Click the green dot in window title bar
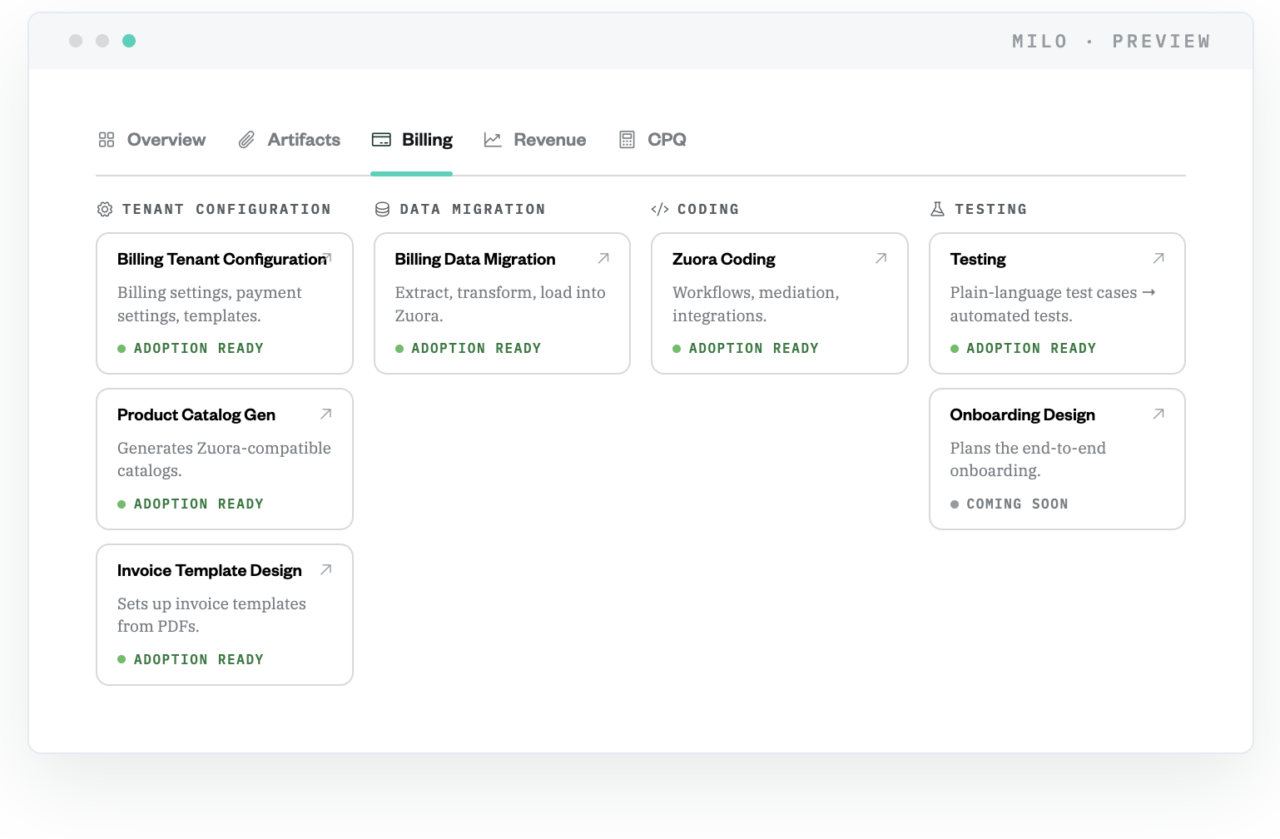This screenshot has height=839, width=1280. point(129,41)
